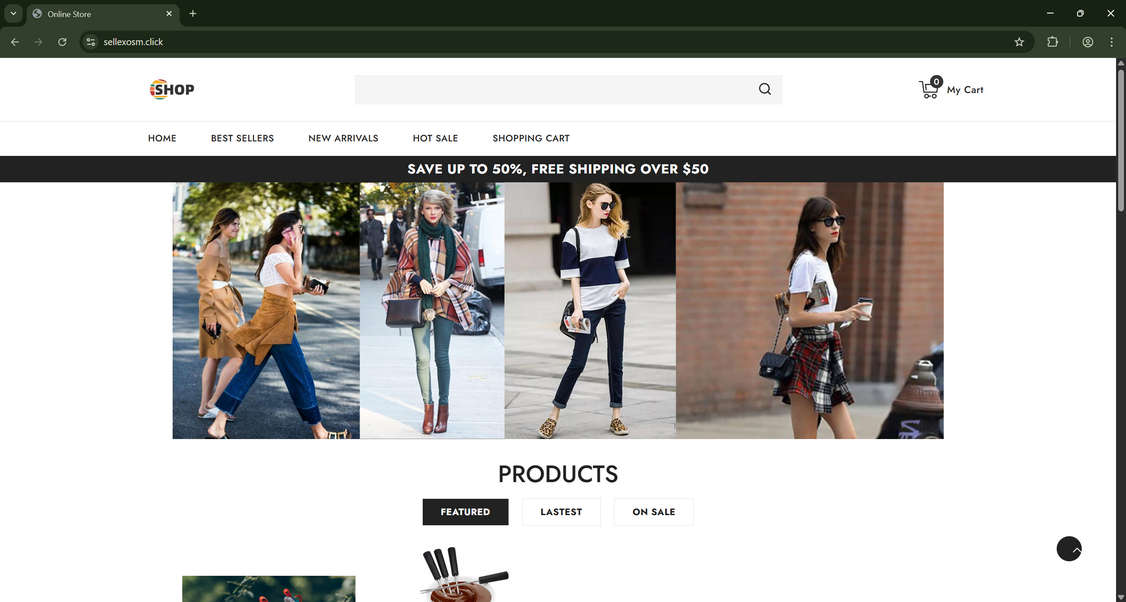Image resolution: width=1126 pixels, height=602 pixels.
Task: Open a new browser tab
Action: 192,14
